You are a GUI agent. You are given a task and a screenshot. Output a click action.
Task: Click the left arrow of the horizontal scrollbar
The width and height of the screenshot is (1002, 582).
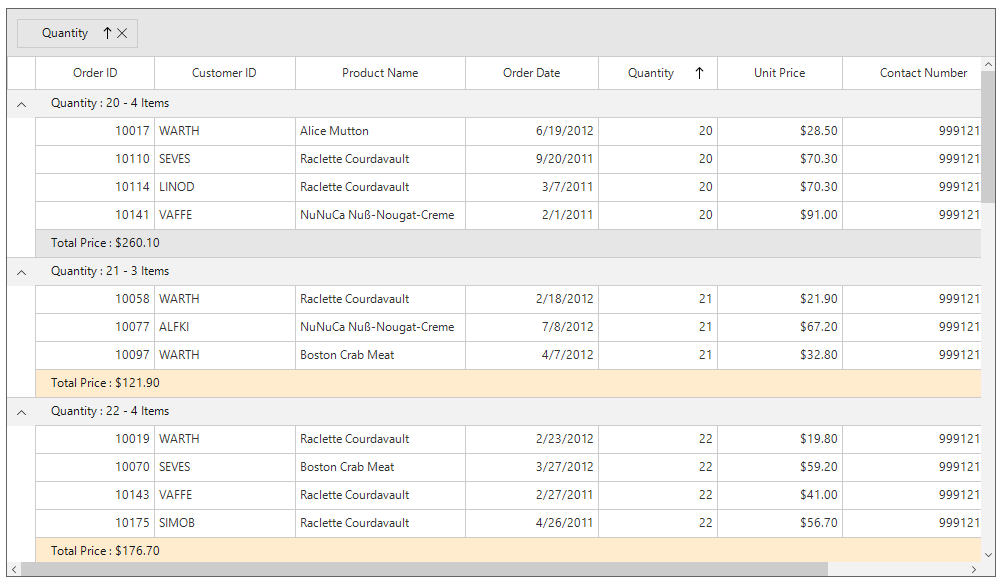click(14, 570)
